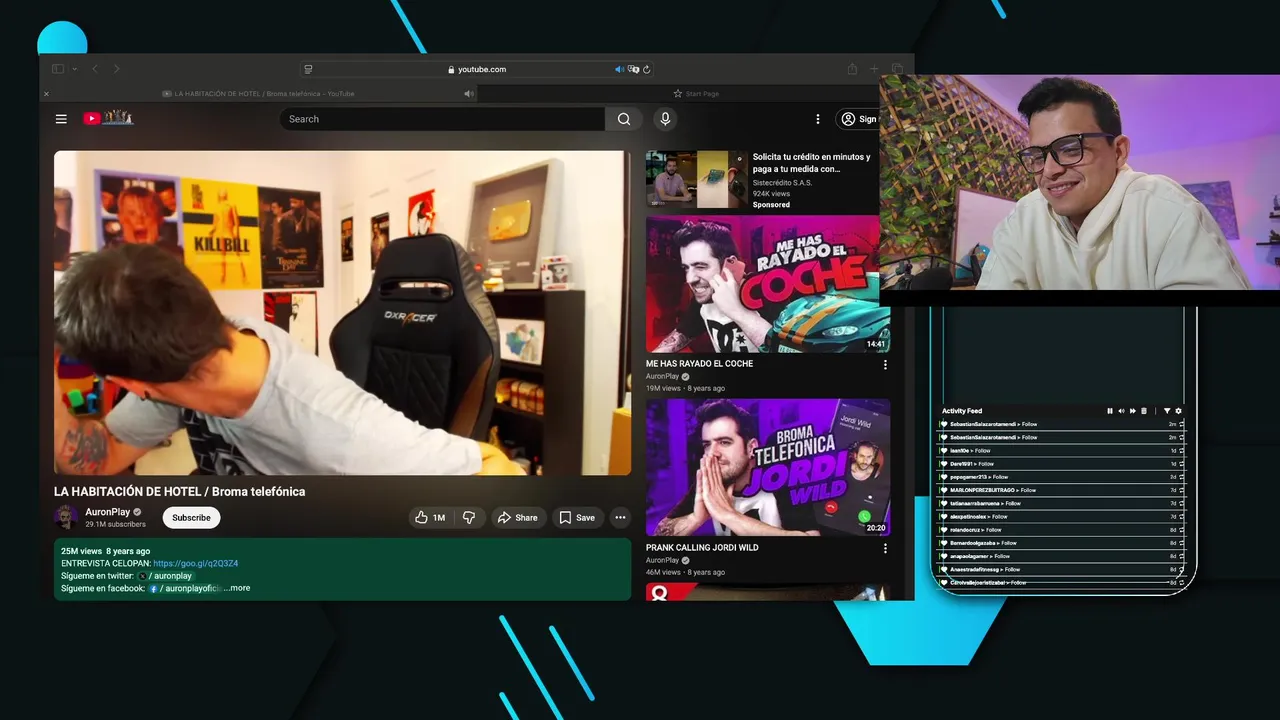1280x720 pixels.
Task: Open AuronPlay channel name link
Action: tap(108, 512)
